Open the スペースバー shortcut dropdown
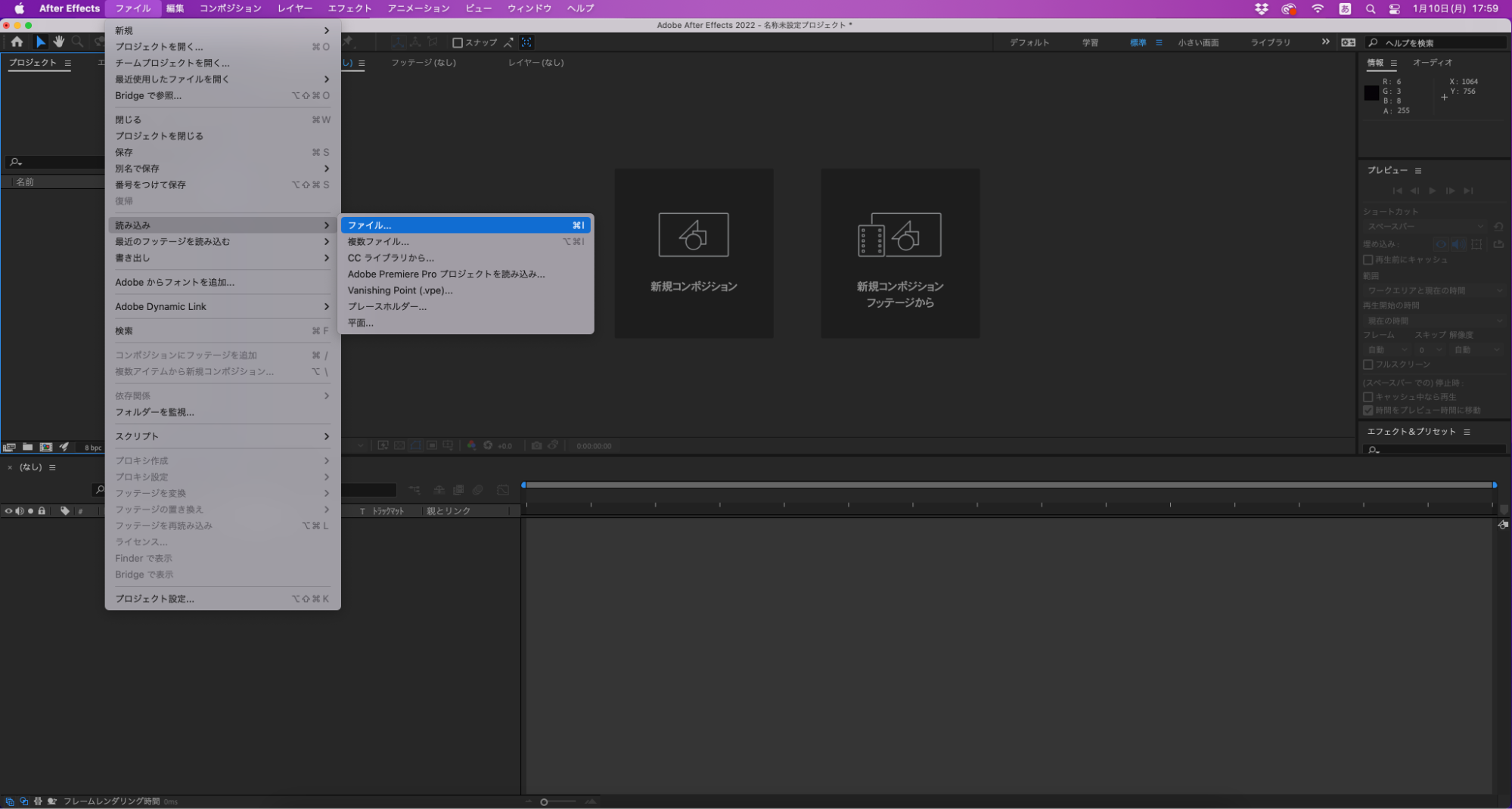Image resolution: width=1512 pixels, height=809 pixels. coord(1425,226)
